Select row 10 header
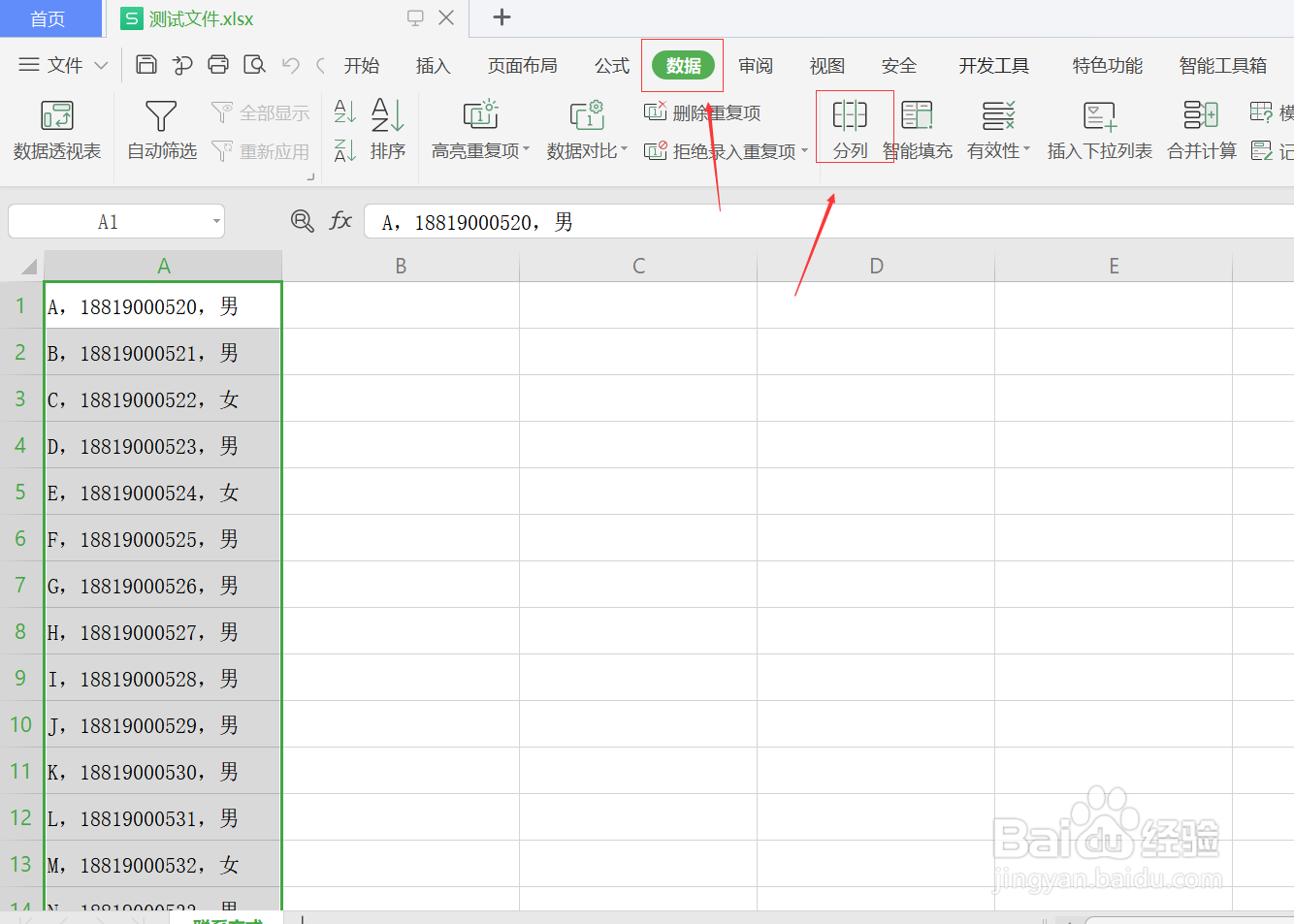1294x924 pixels. pos(20,724)
